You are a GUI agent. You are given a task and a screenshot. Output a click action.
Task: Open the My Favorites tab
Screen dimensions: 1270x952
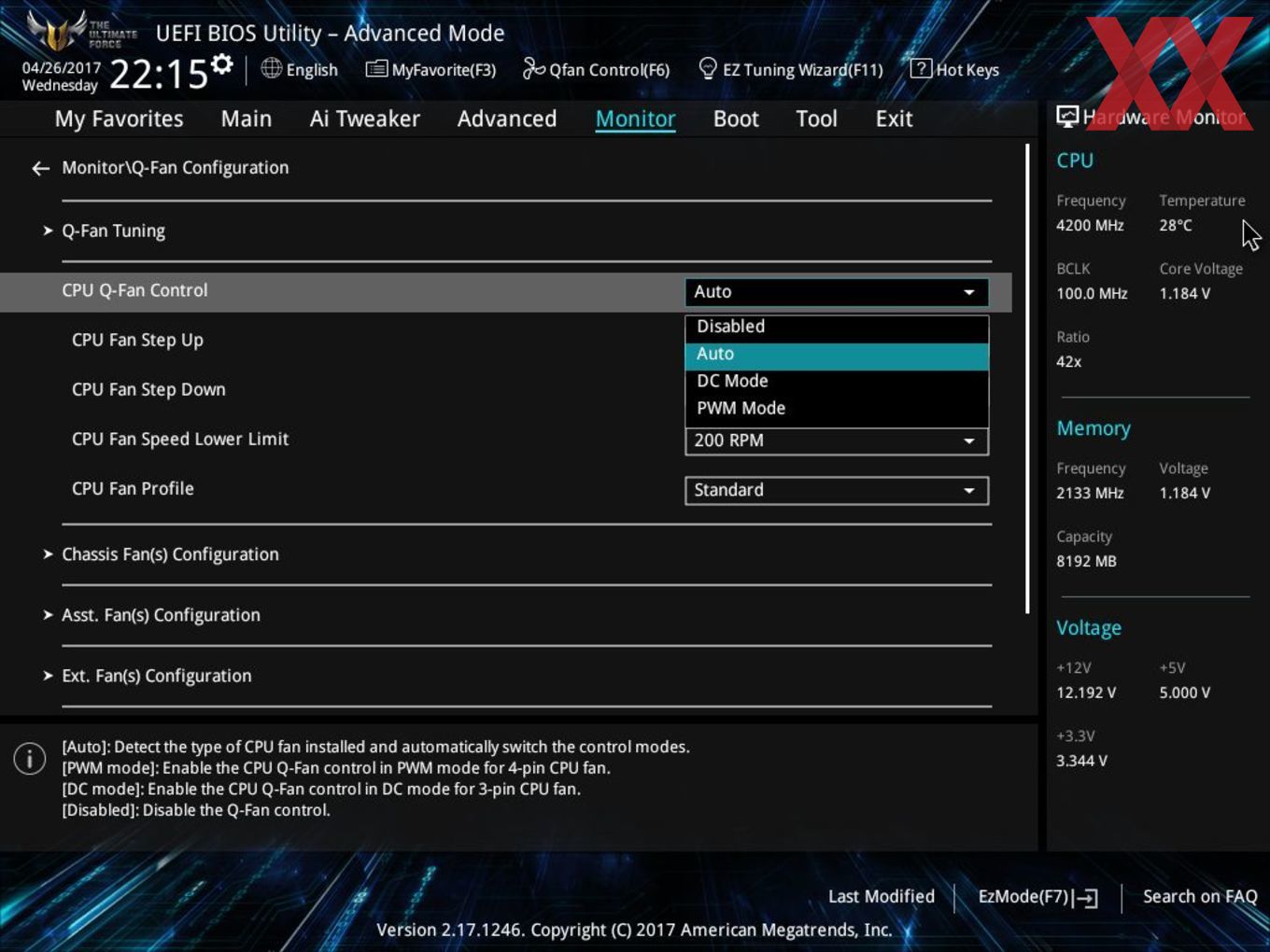(119, 119)
